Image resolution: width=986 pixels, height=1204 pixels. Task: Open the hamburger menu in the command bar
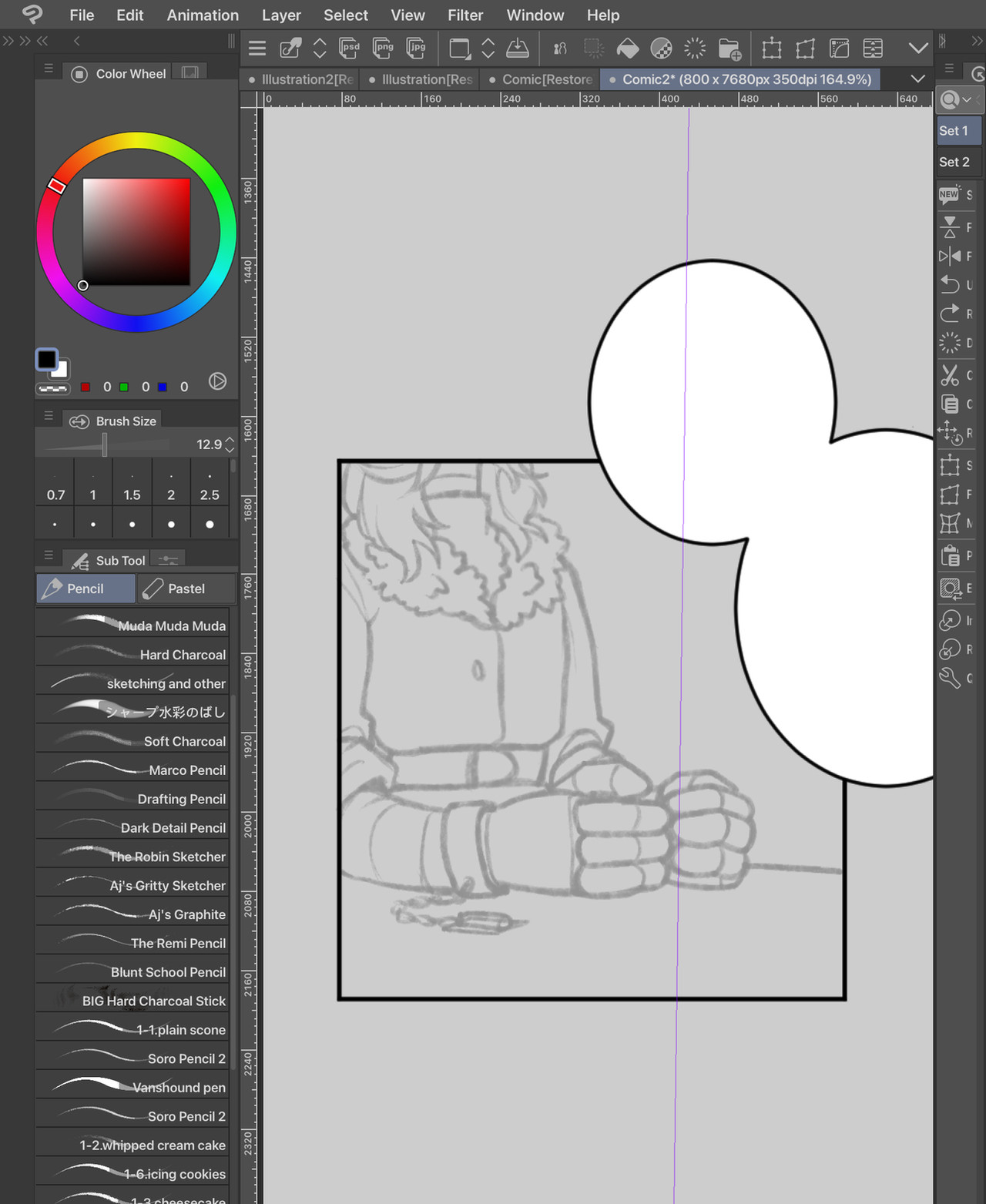click(257, 49)
